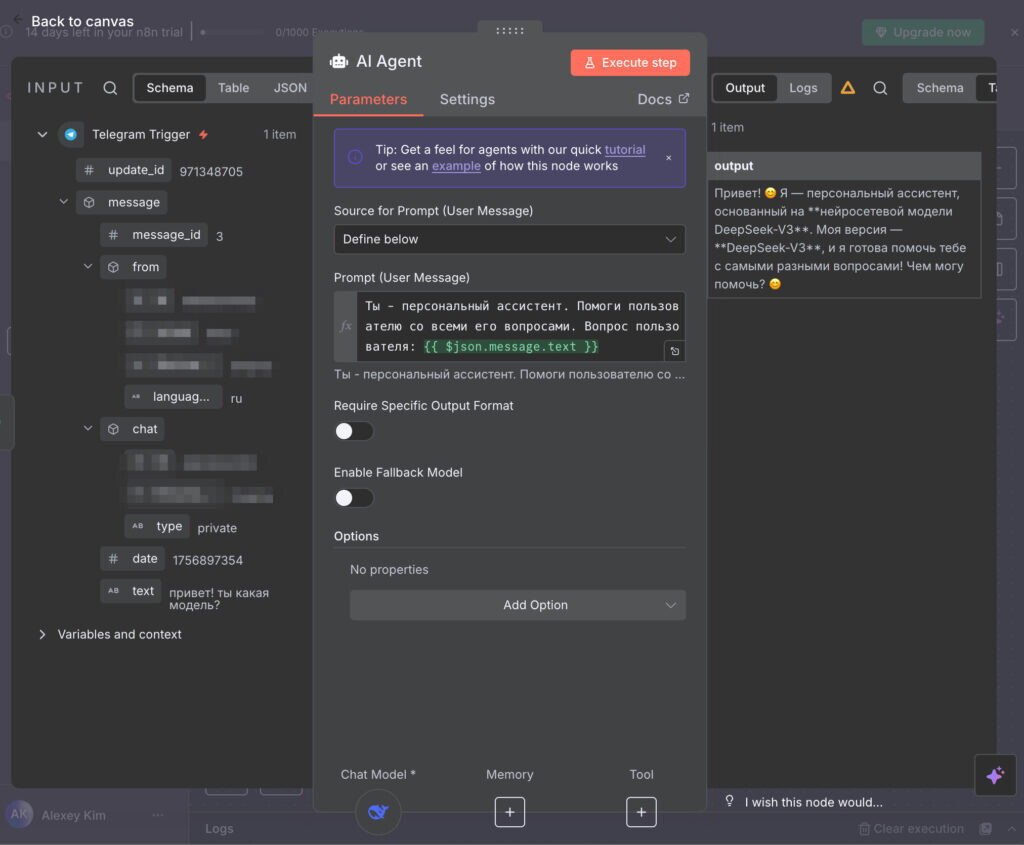Screen dimensions: 1024x845
Task: Switch Input view to Table tab
Action: point(233,88)
